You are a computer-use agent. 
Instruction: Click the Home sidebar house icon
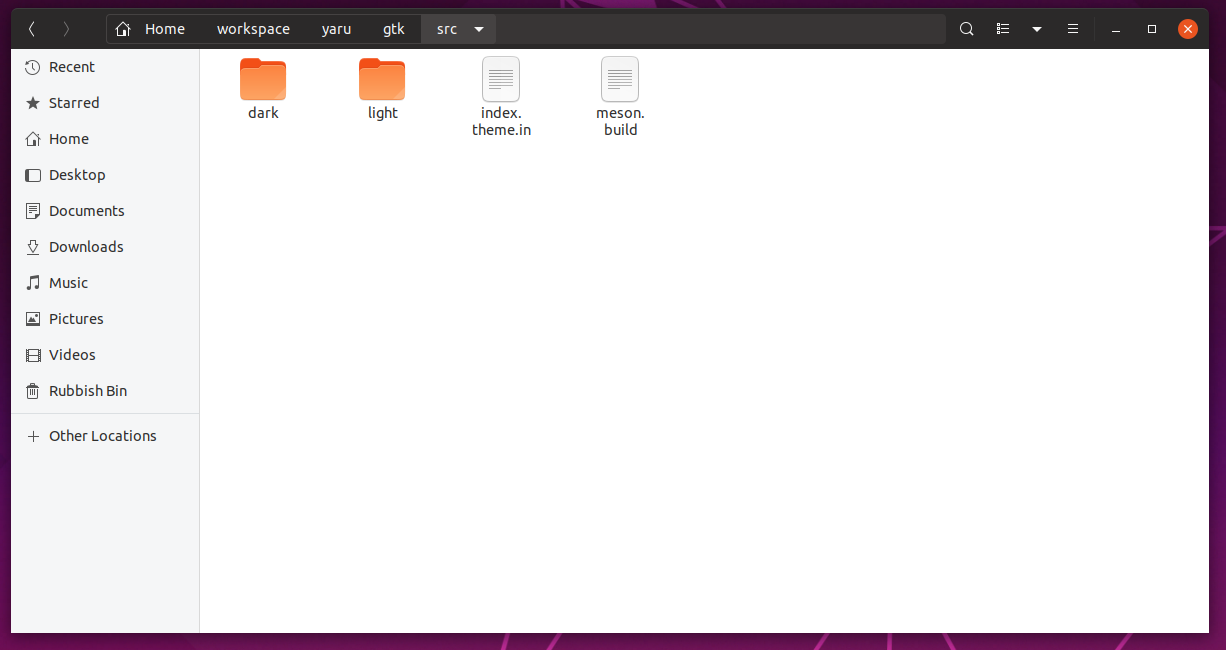coord(33,139)
